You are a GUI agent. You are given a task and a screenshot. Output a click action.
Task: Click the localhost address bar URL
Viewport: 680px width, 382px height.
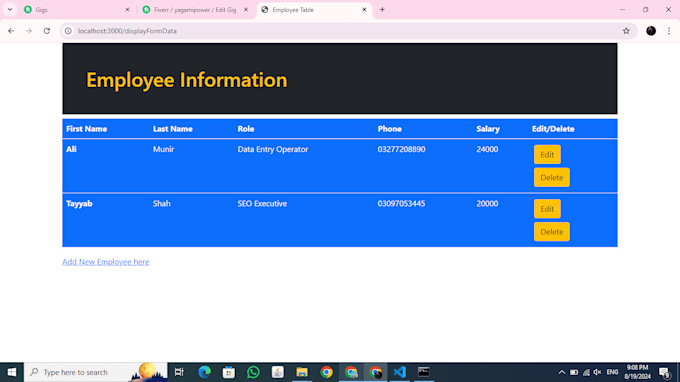pyautogui.click(x=127, y=31)
